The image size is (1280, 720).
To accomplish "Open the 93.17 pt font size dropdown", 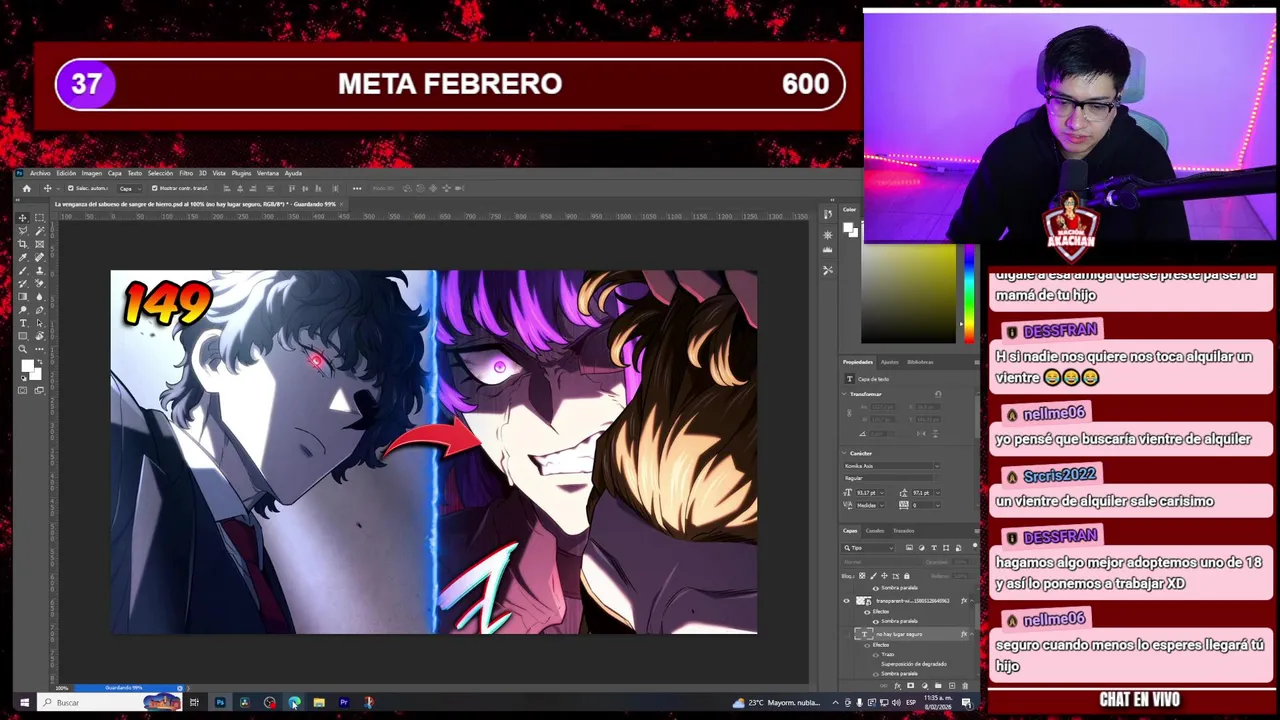I will pyautogui.click(x=882, y=493).
